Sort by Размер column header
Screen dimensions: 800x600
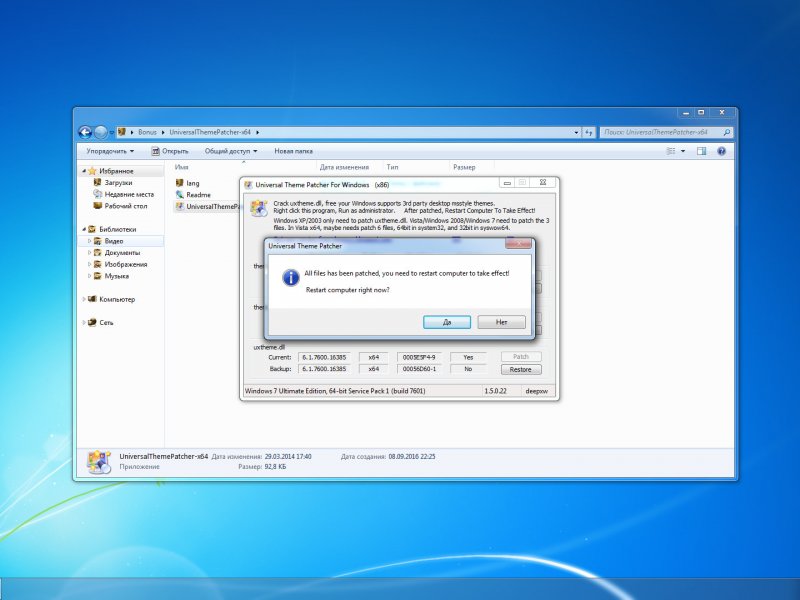(x=464, y=167)
